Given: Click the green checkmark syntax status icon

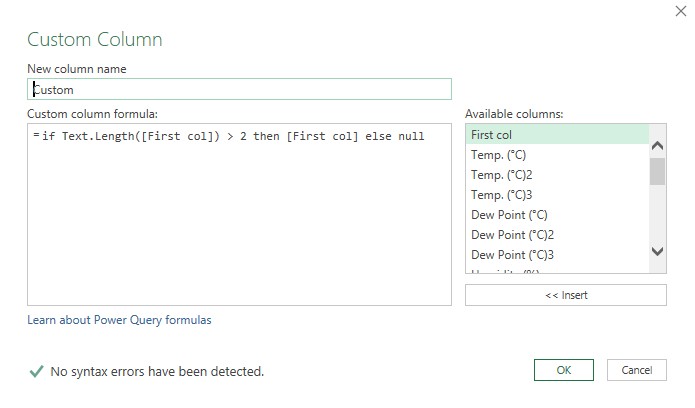Looking at the screenshot, I should (36, 372).
